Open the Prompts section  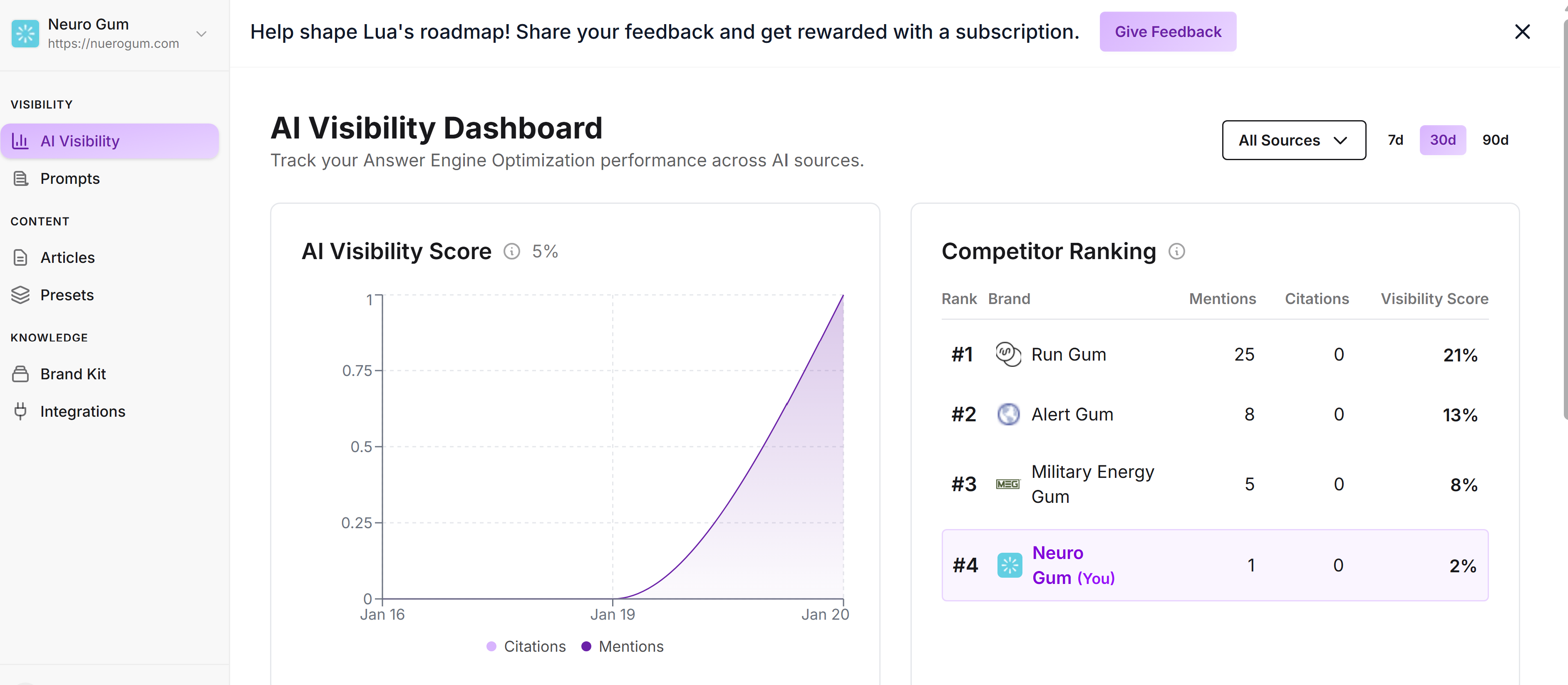[x=70, y=178]
